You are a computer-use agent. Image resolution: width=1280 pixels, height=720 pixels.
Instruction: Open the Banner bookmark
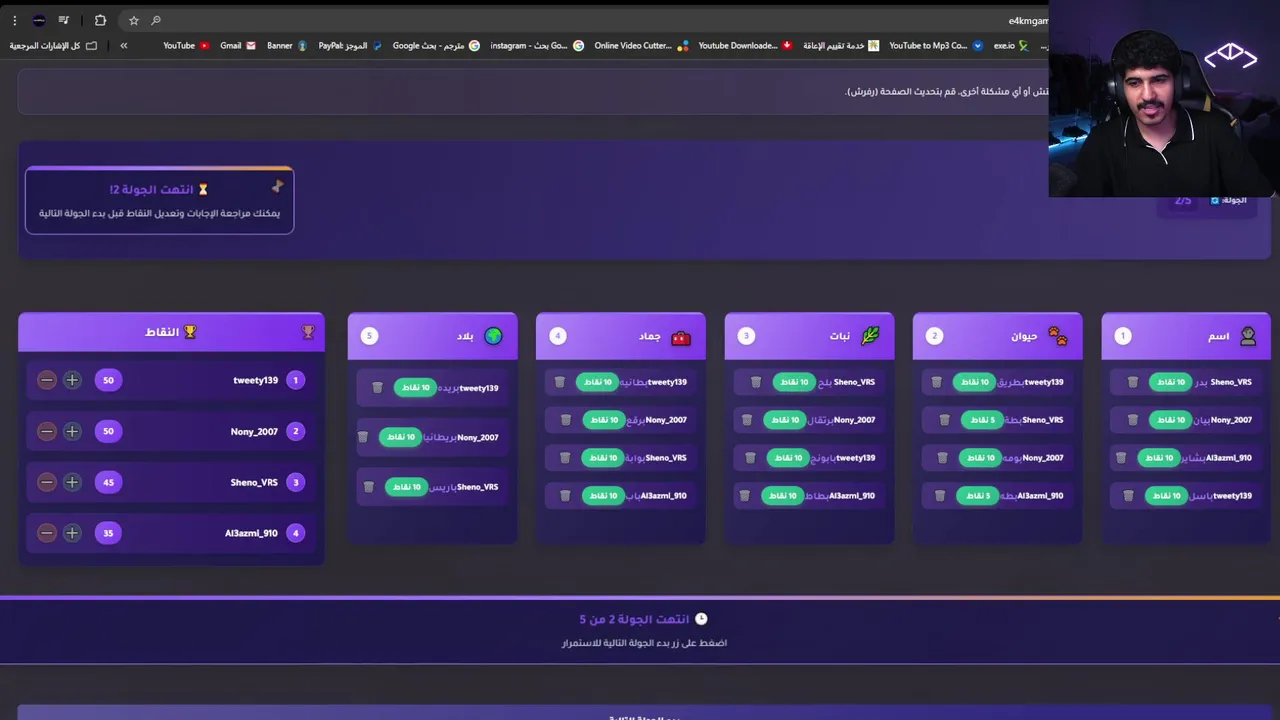pyautogui.click(x=287, y=45)
